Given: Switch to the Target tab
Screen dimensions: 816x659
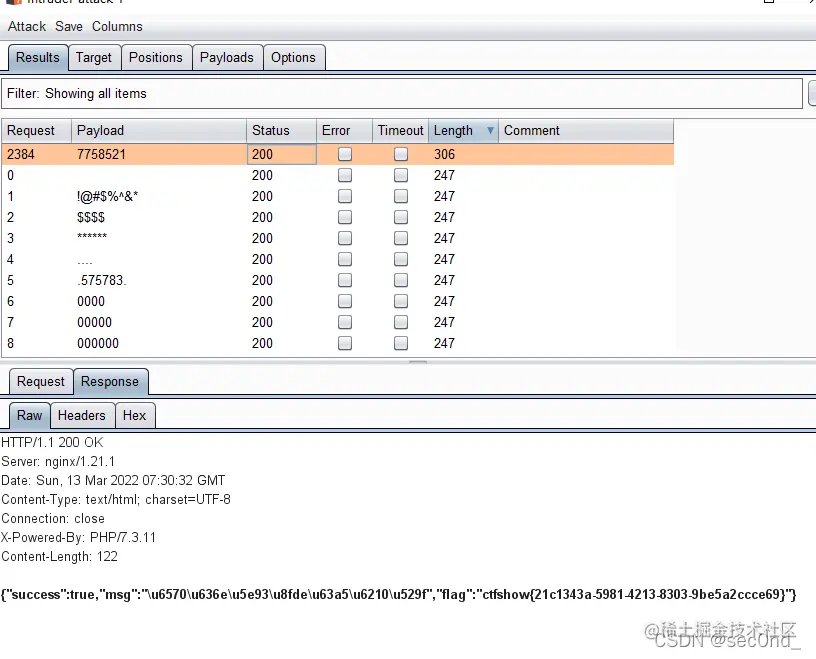Looking at the screenshot, I should click(94, 57).
